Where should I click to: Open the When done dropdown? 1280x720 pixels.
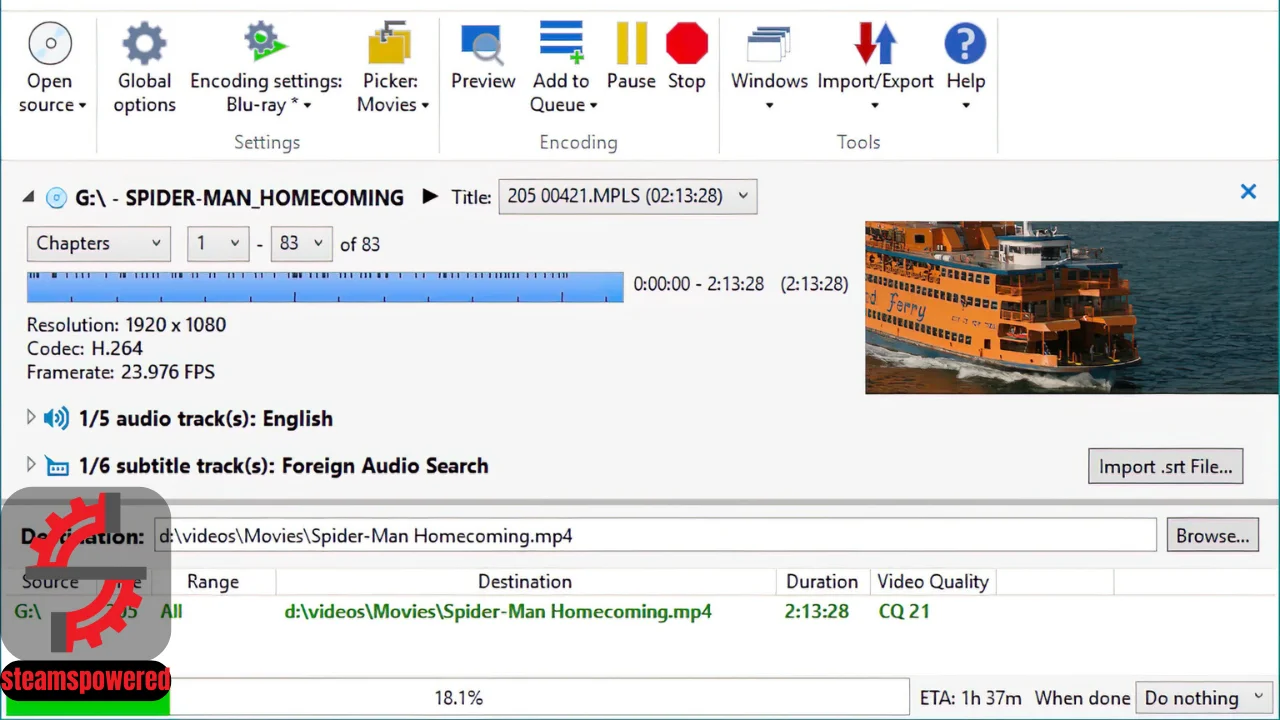1204,698
